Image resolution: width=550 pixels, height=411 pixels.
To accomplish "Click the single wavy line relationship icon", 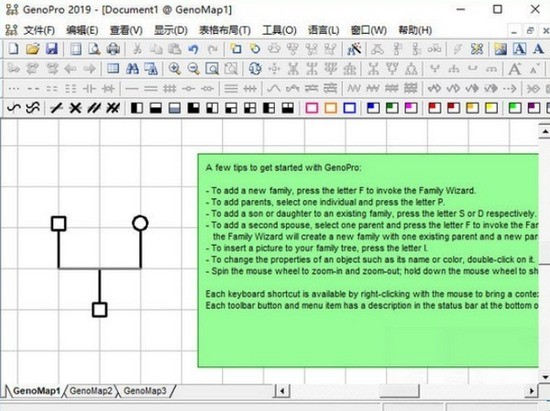I will (x=14, y=108).
